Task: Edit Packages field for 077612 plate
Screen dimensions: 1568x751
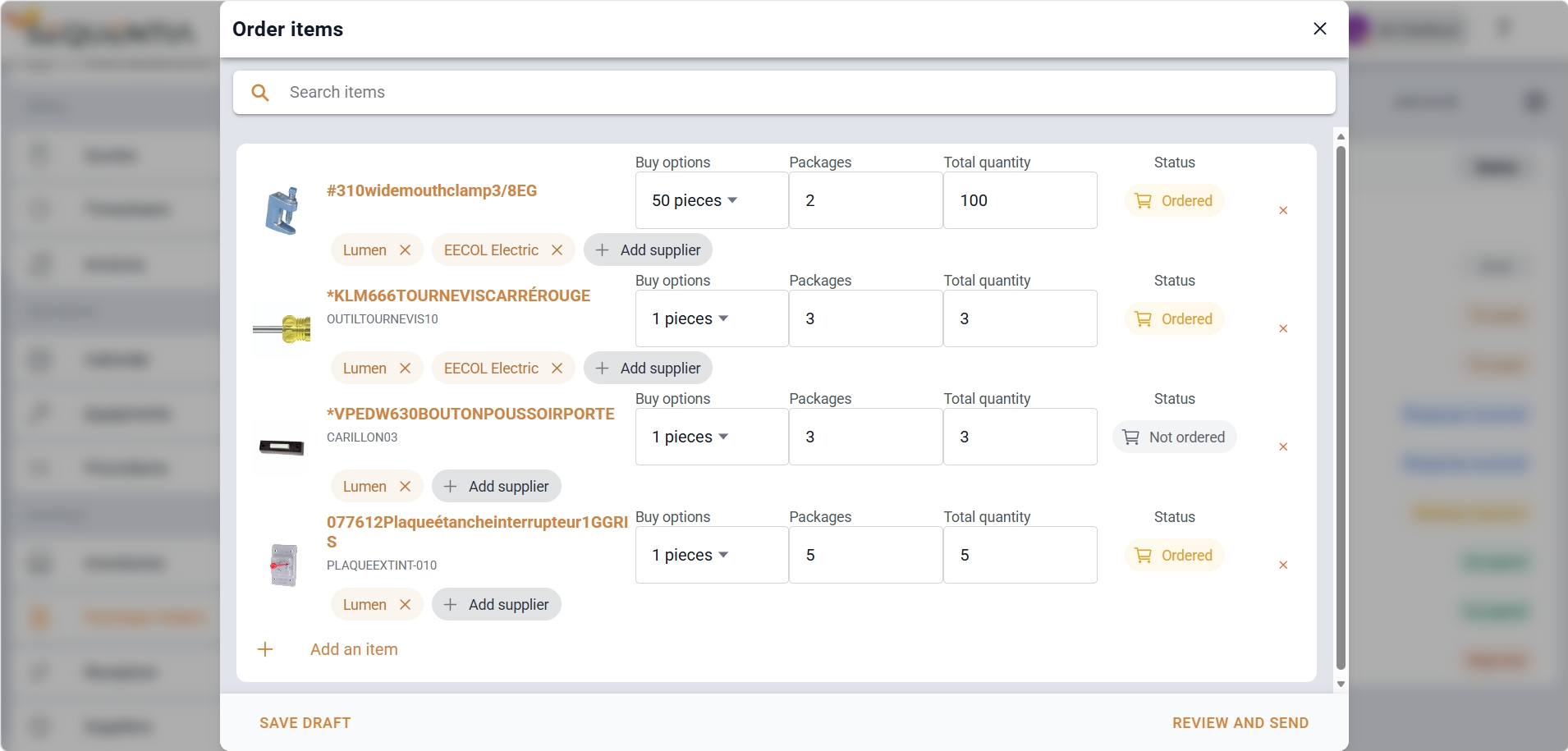Action: 865,555
